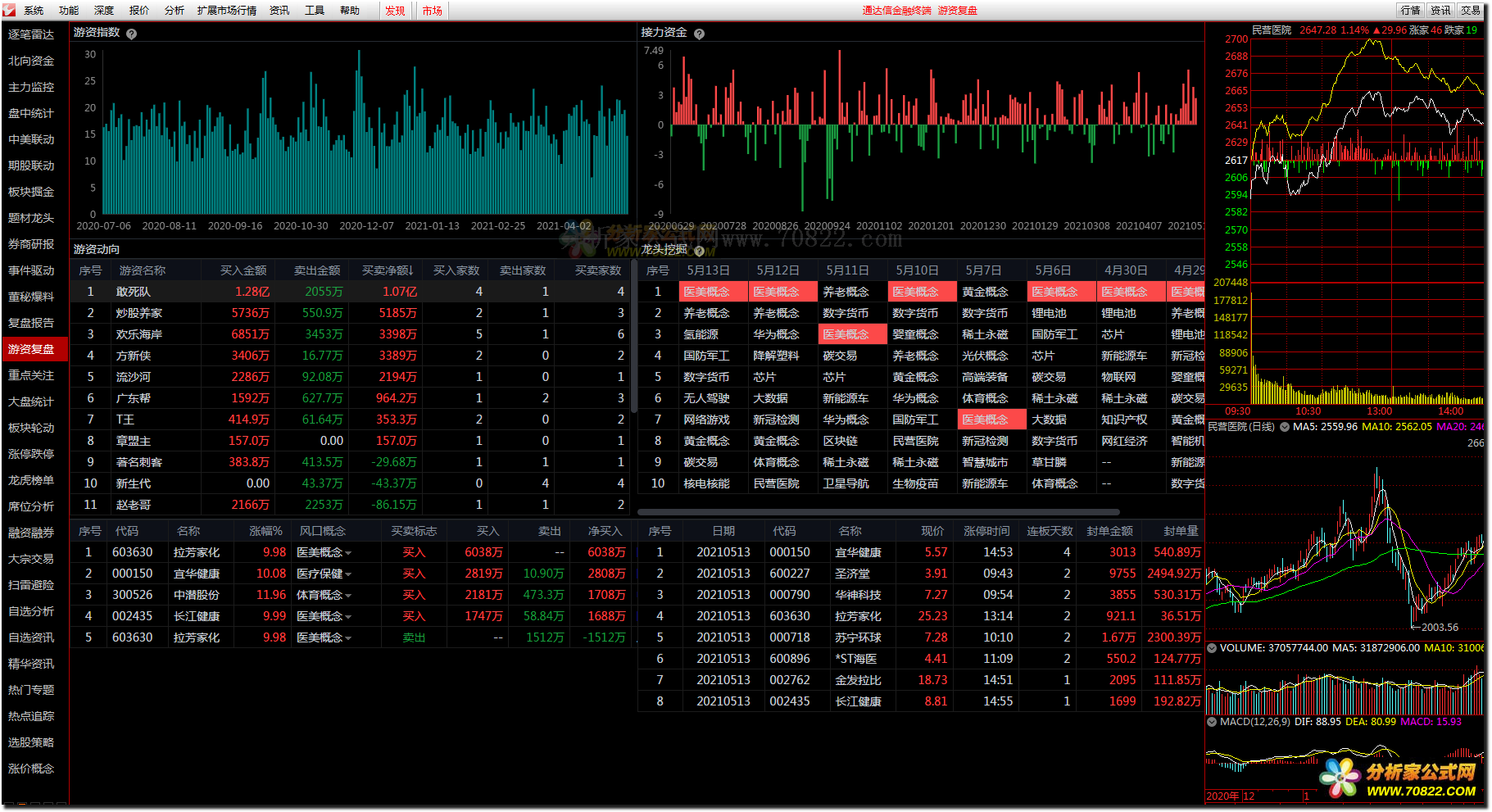Select 章盟主 row in 游资动向
1492x812 pixels.
point(350,441)
